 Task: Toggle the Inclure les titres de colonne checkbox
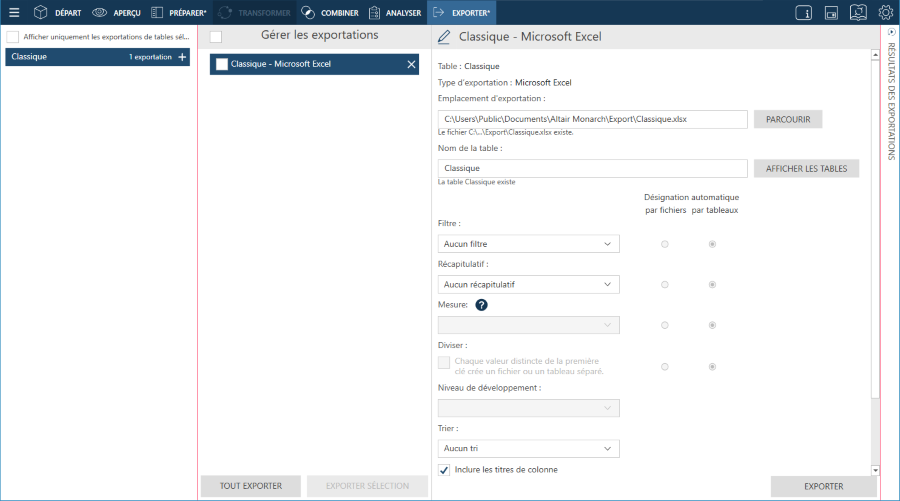point(444,470)
